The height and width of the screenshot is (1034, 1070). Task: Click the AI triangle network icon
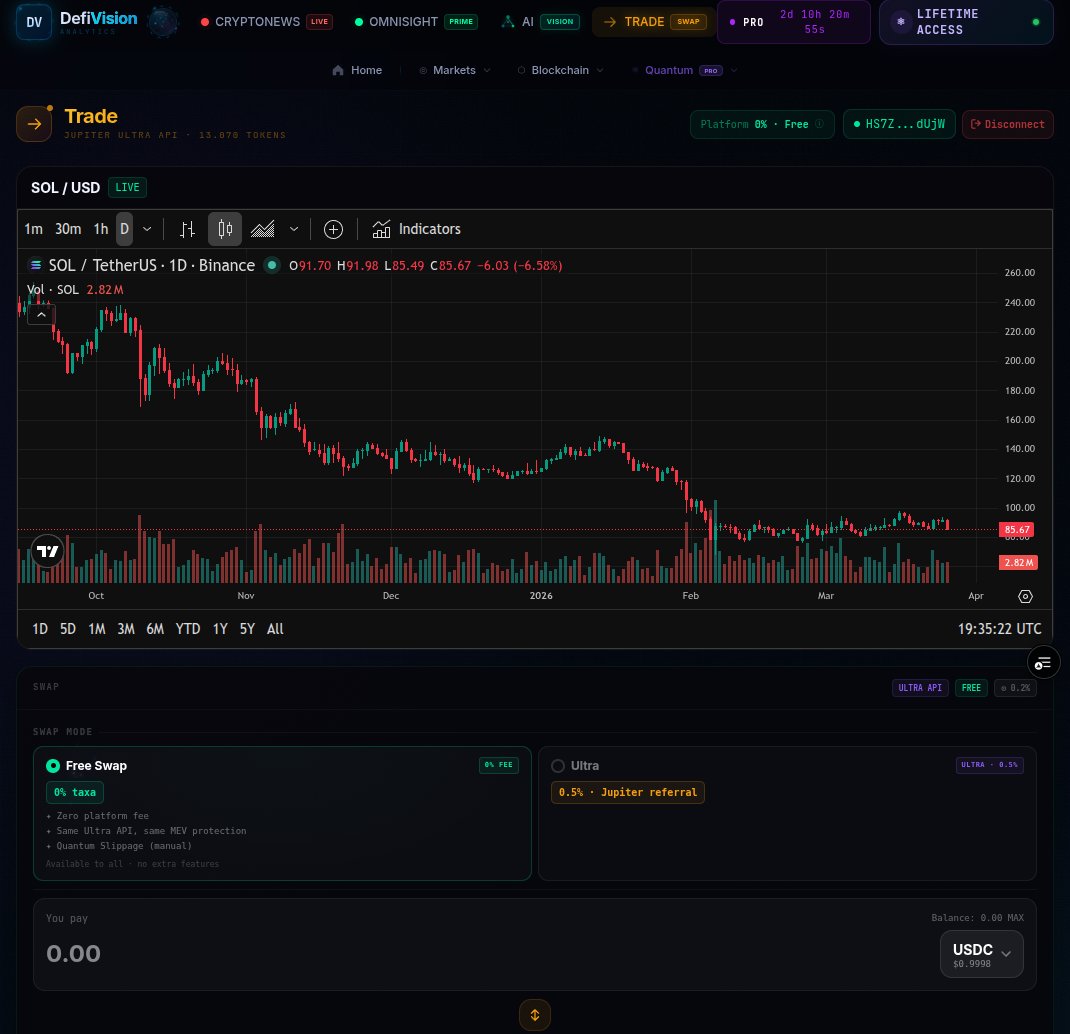tap(508, 22)
